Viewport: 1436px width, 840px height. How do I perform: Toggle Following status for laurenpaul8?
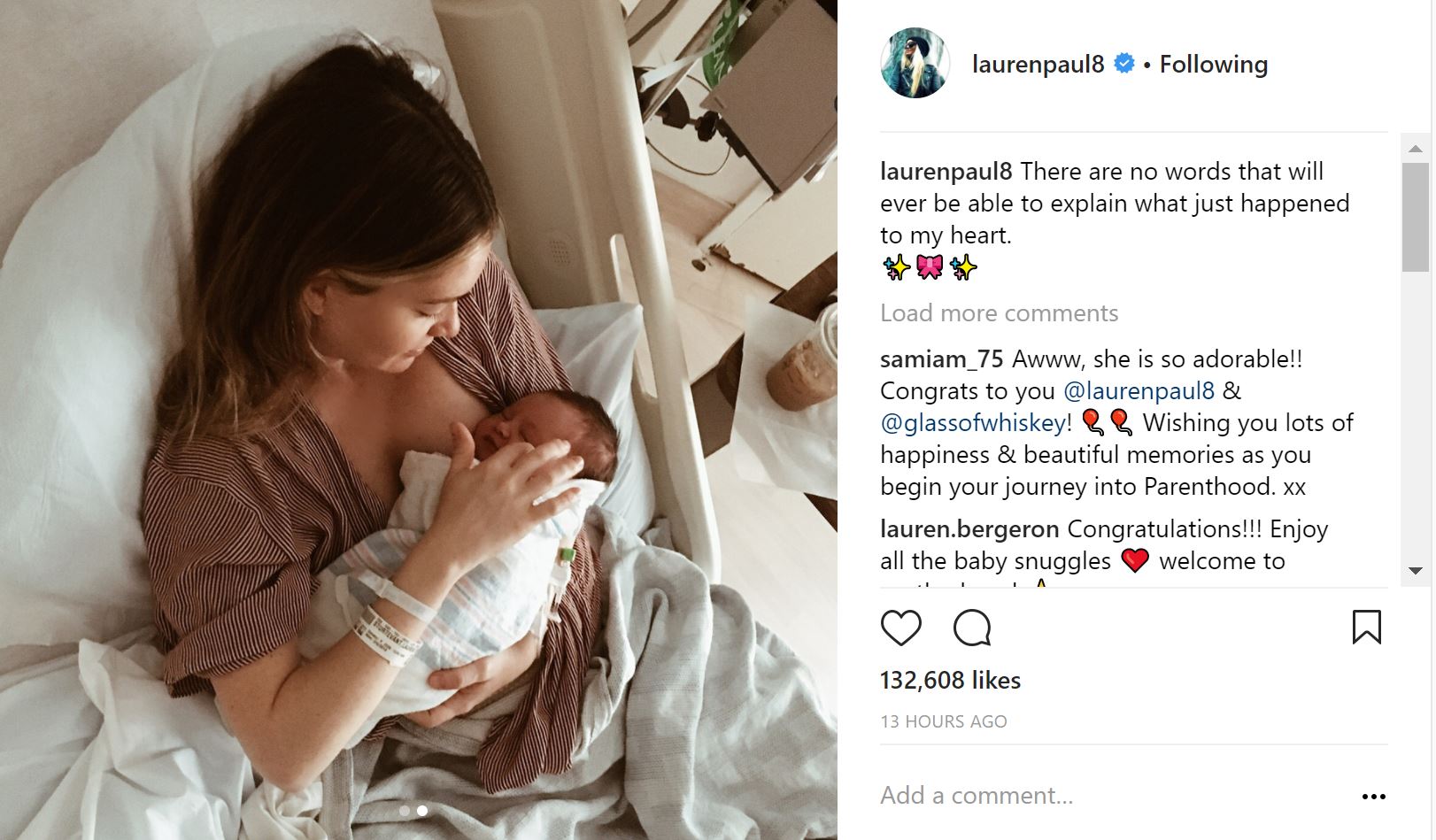tap(1213, 64)
